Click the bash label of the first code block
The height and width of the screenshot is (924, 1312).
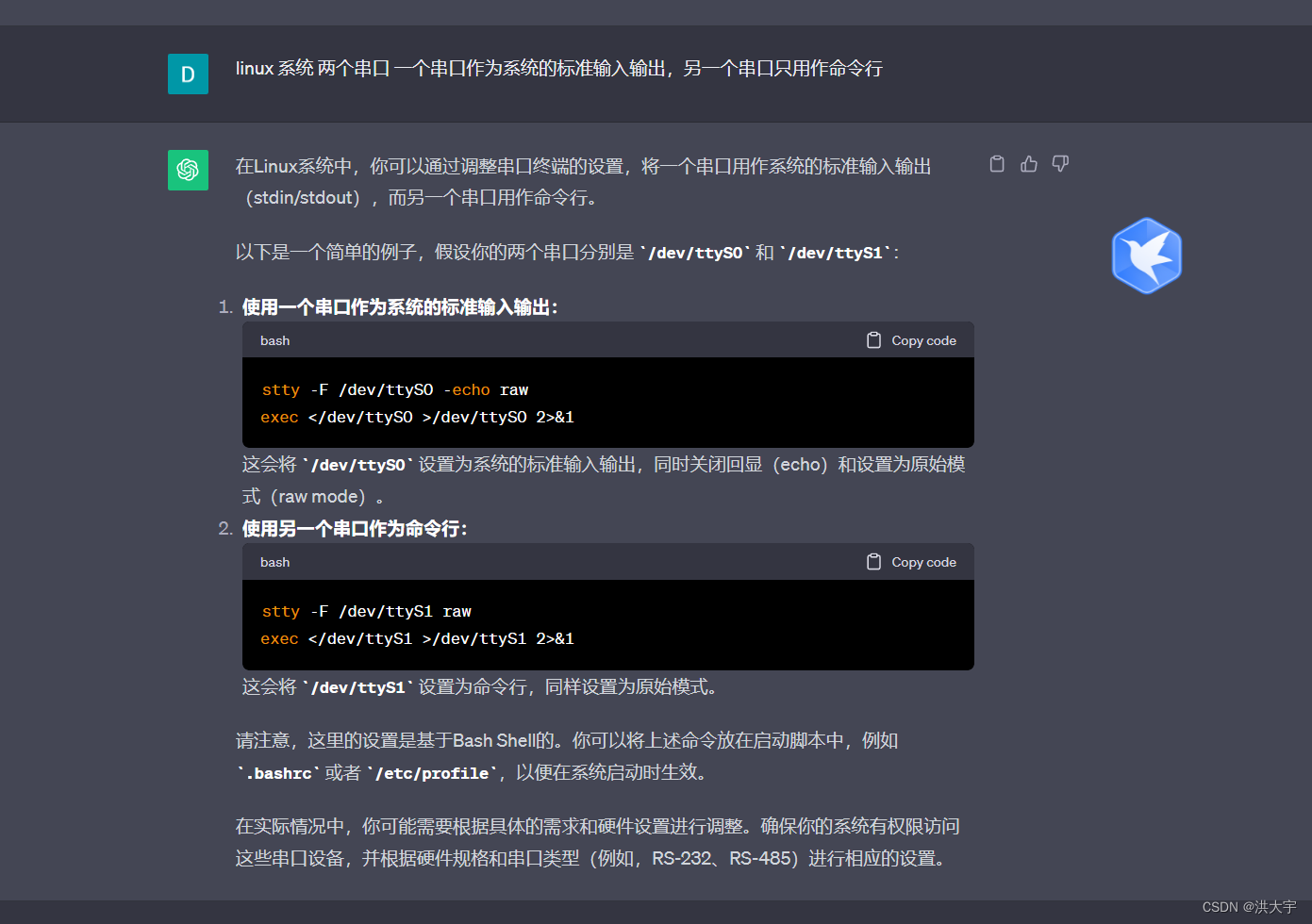(x=274, y=340)
